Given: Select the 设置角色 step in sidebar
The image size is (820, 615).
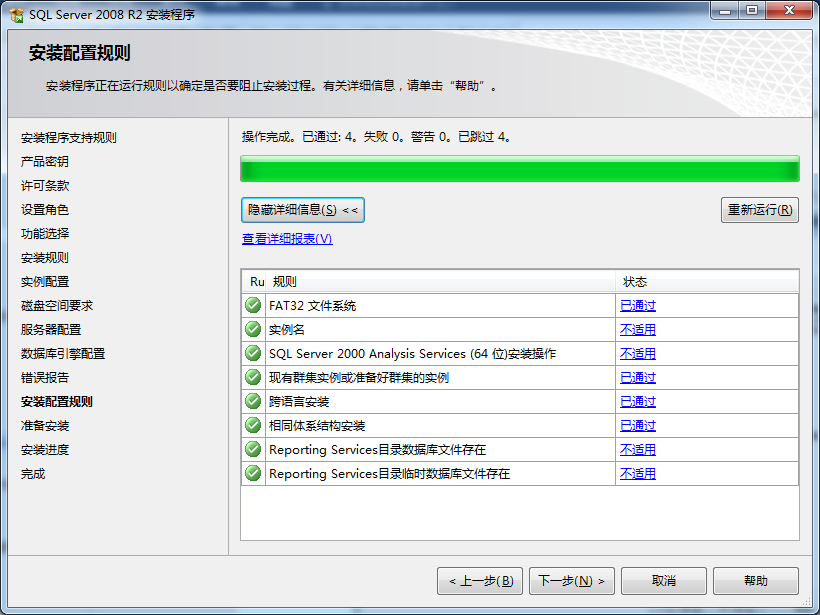Looking at the screenshot, I should point(44,210).
